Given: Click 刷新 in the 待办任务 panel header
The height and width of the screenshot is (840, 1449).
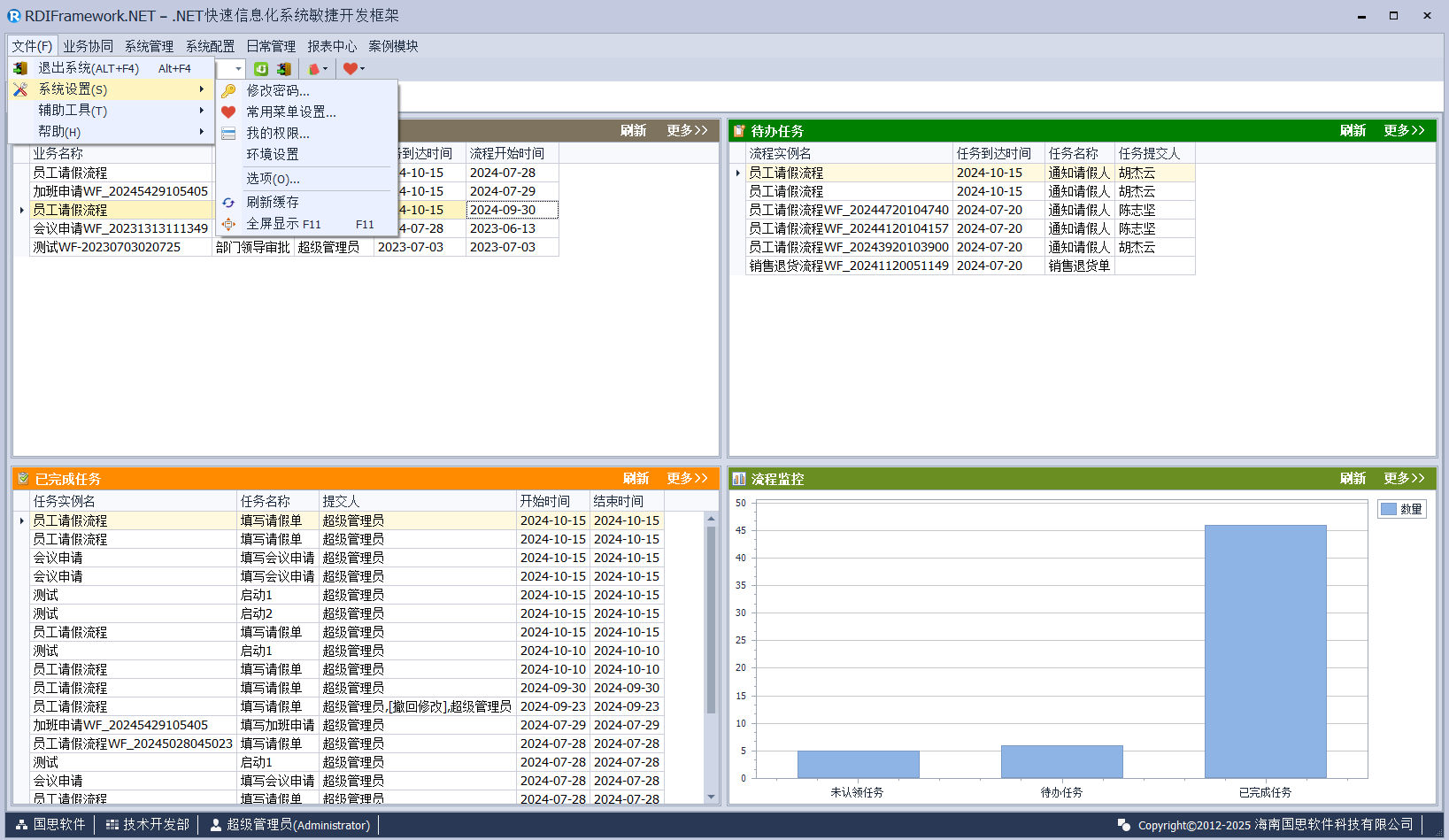Looking at the screenshot, I should click(x=1353, y=131).
